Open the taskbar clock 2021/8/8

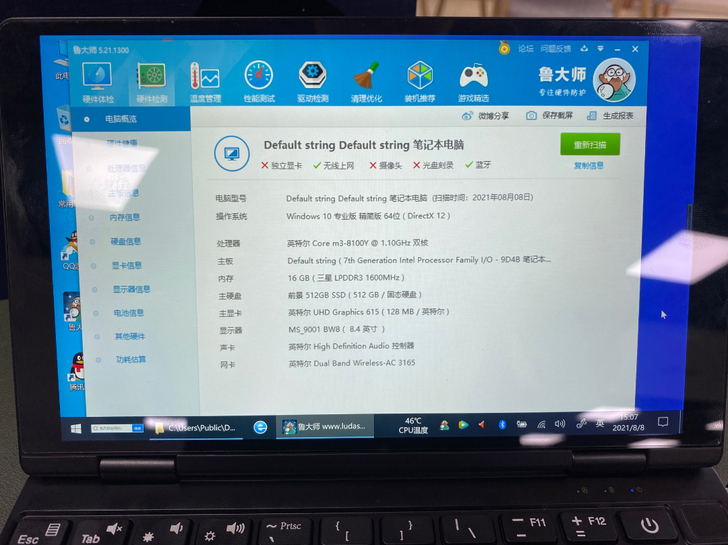tap(628, 422)
